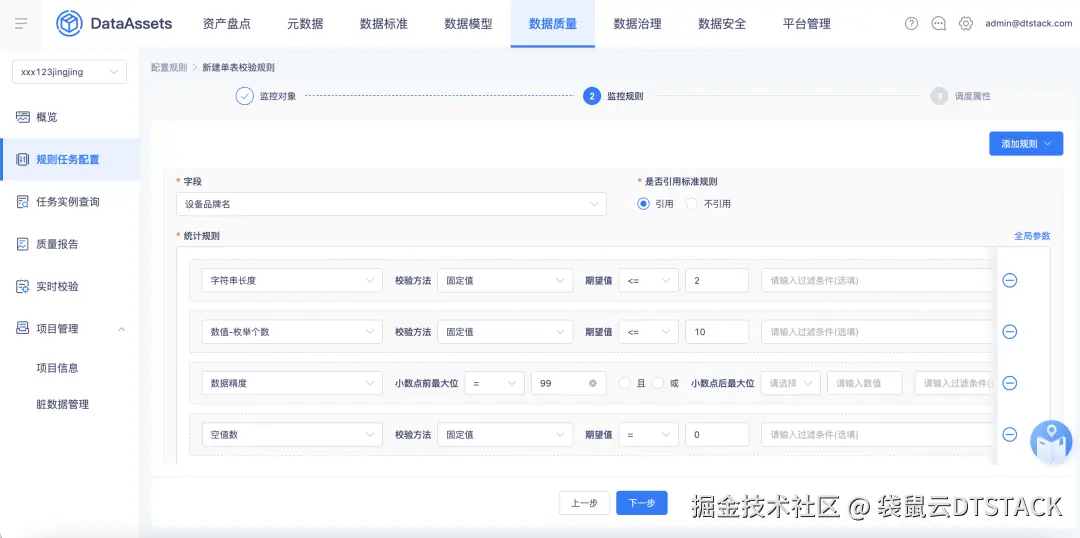Open the <= operator dropdown beside value 2
The image size is (1080, 538).
649,280
